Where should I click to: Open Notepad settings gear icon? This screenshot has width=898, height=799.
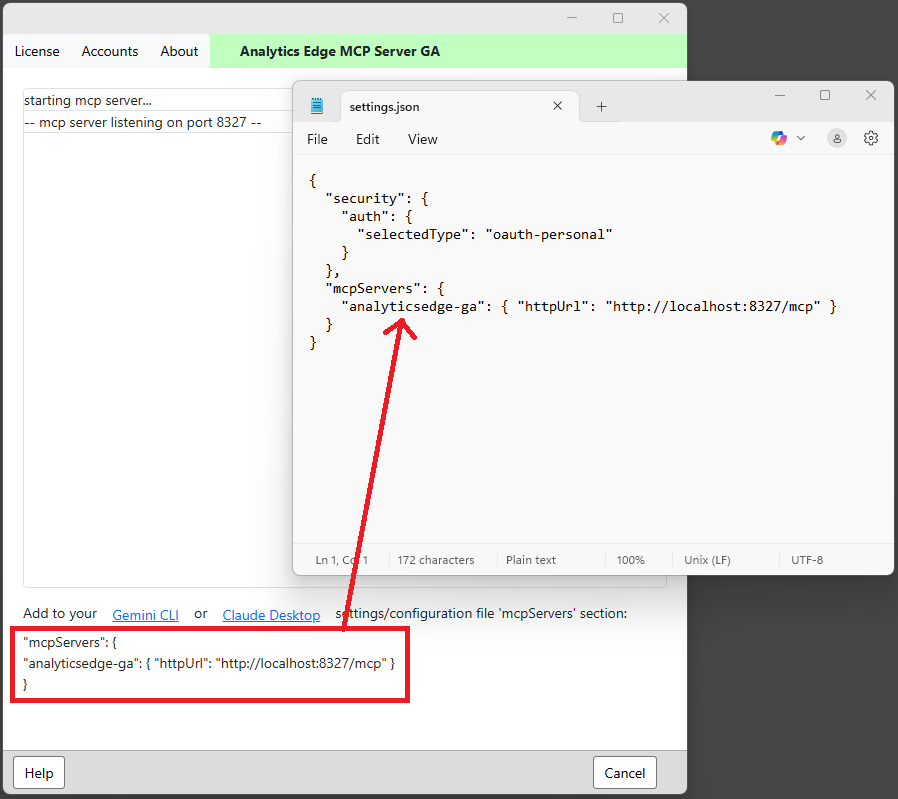coord(871,138)
